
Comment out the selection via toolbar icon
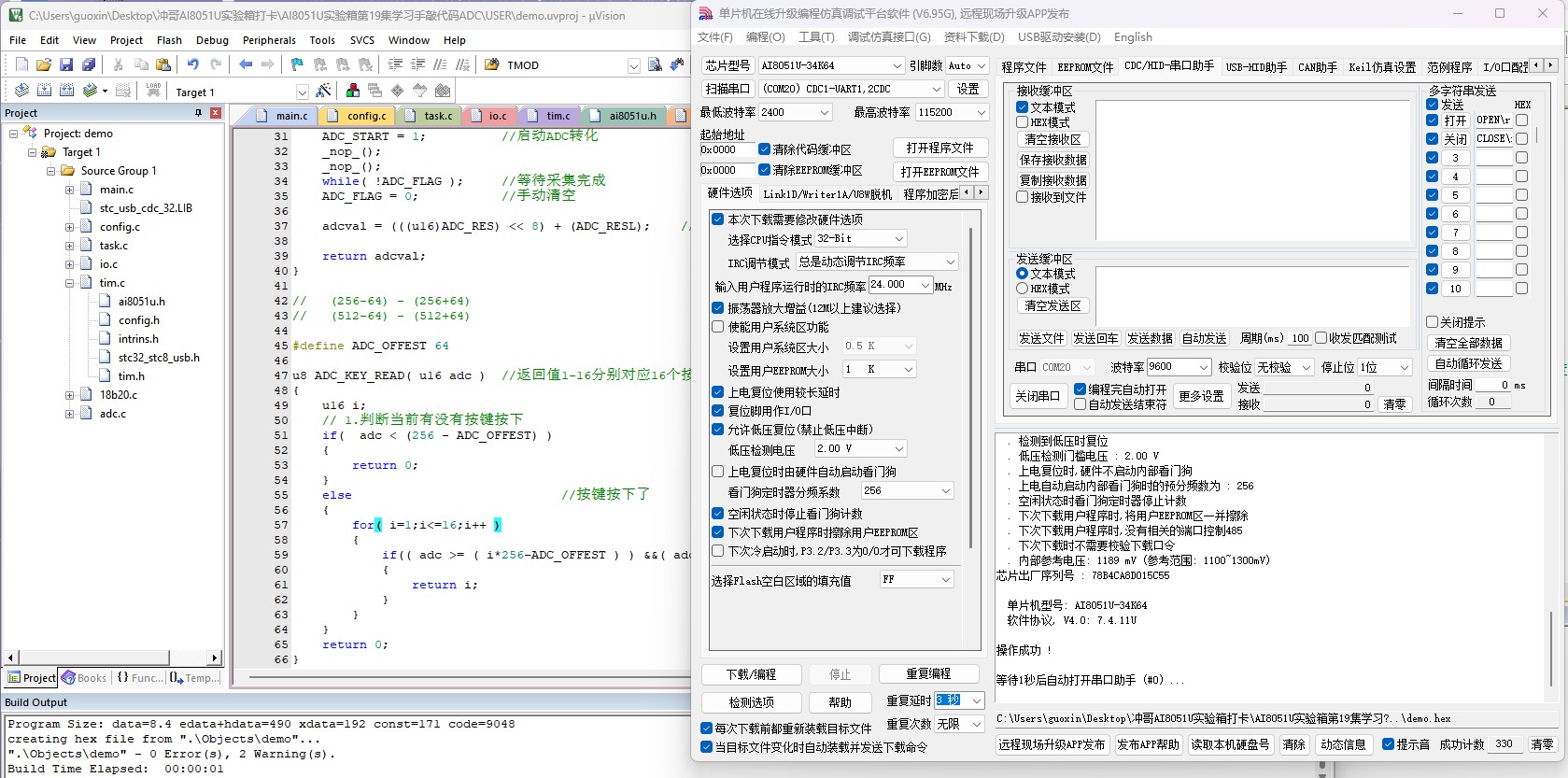(x=440, y=64)
